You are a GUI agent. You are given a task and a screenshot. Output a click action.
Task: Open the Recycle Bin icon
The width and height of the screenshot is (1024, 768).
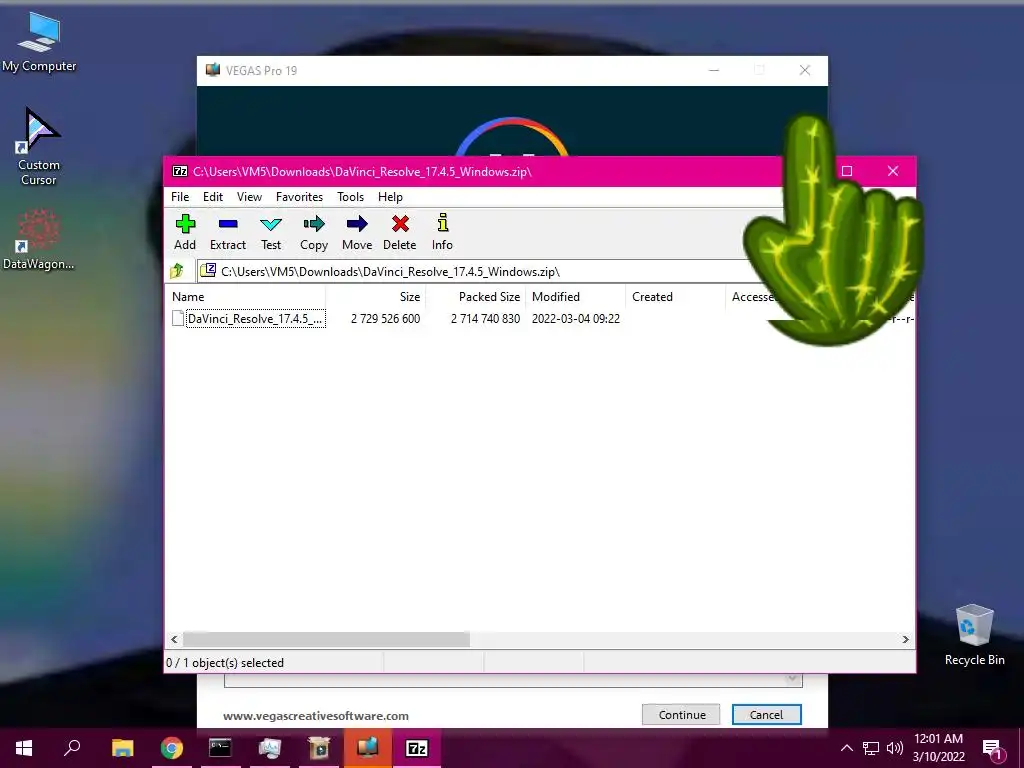point(974,635)
